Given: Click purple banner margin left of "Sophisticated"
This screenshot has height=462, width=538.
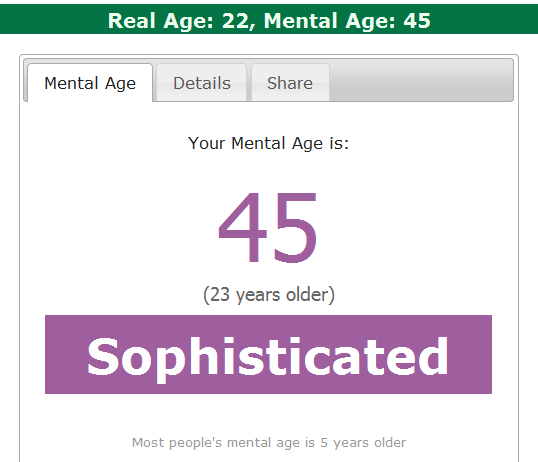Looking at the screenshot, I should (65, 354).
